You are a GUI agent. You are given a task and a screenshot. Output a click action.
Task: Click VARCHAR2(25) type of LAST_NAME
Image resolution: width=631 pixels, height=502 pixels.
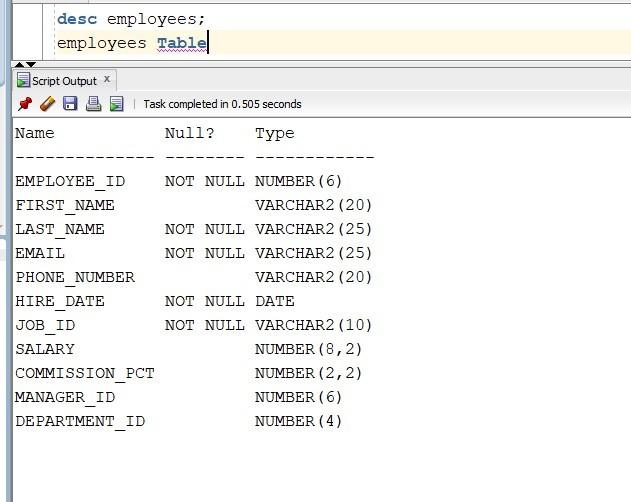(x=313, y=229)
